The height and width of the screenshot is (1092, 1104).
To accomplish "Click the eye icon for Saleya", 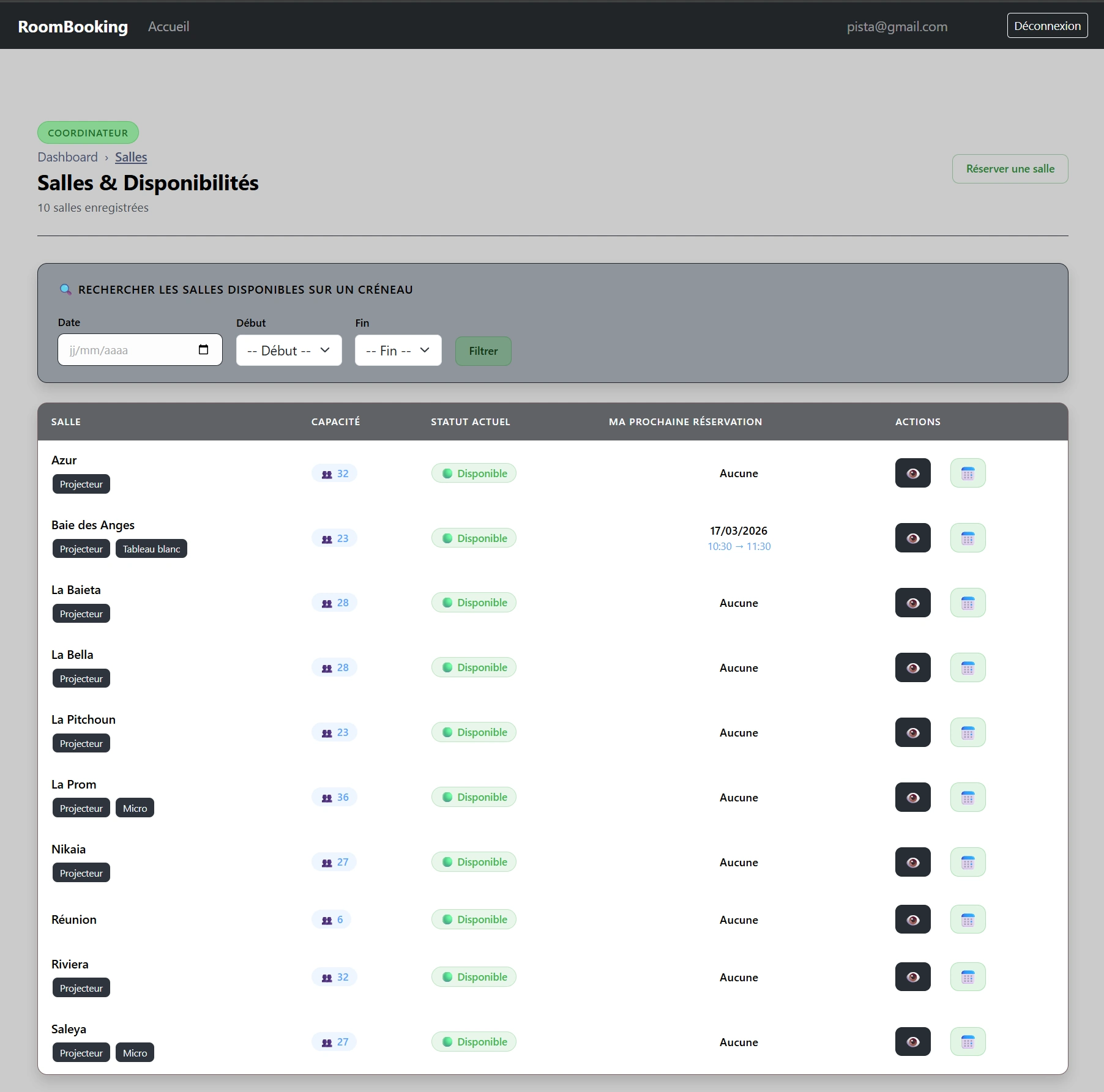I will coord(912,1042).
